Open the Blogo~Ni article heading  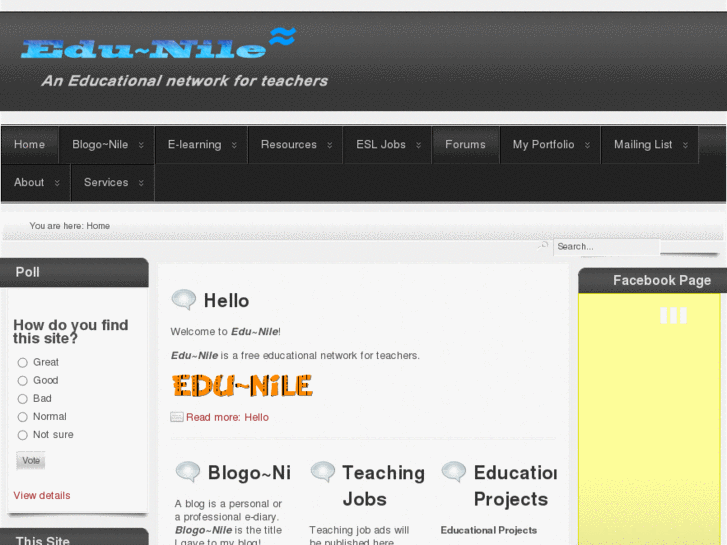(x=249, y=473)
